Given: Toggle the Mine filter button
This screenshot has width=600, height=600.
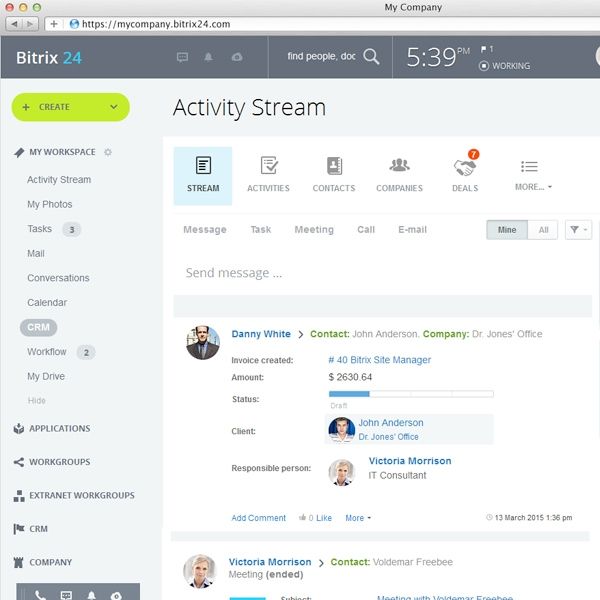Looking at the screenshot, I should (x=507, y=230).
